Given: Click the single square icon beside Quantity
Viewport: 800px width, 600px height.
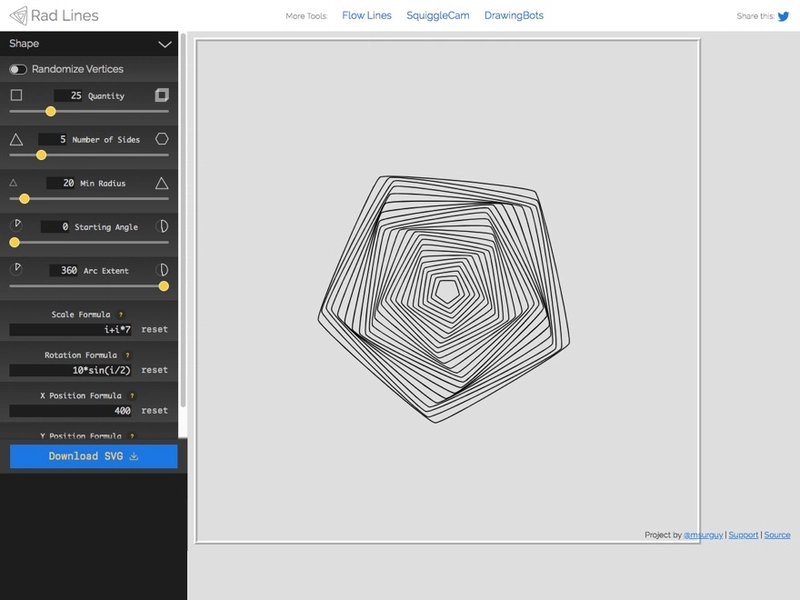Looking at the screenshot, I should pos(16,95).
